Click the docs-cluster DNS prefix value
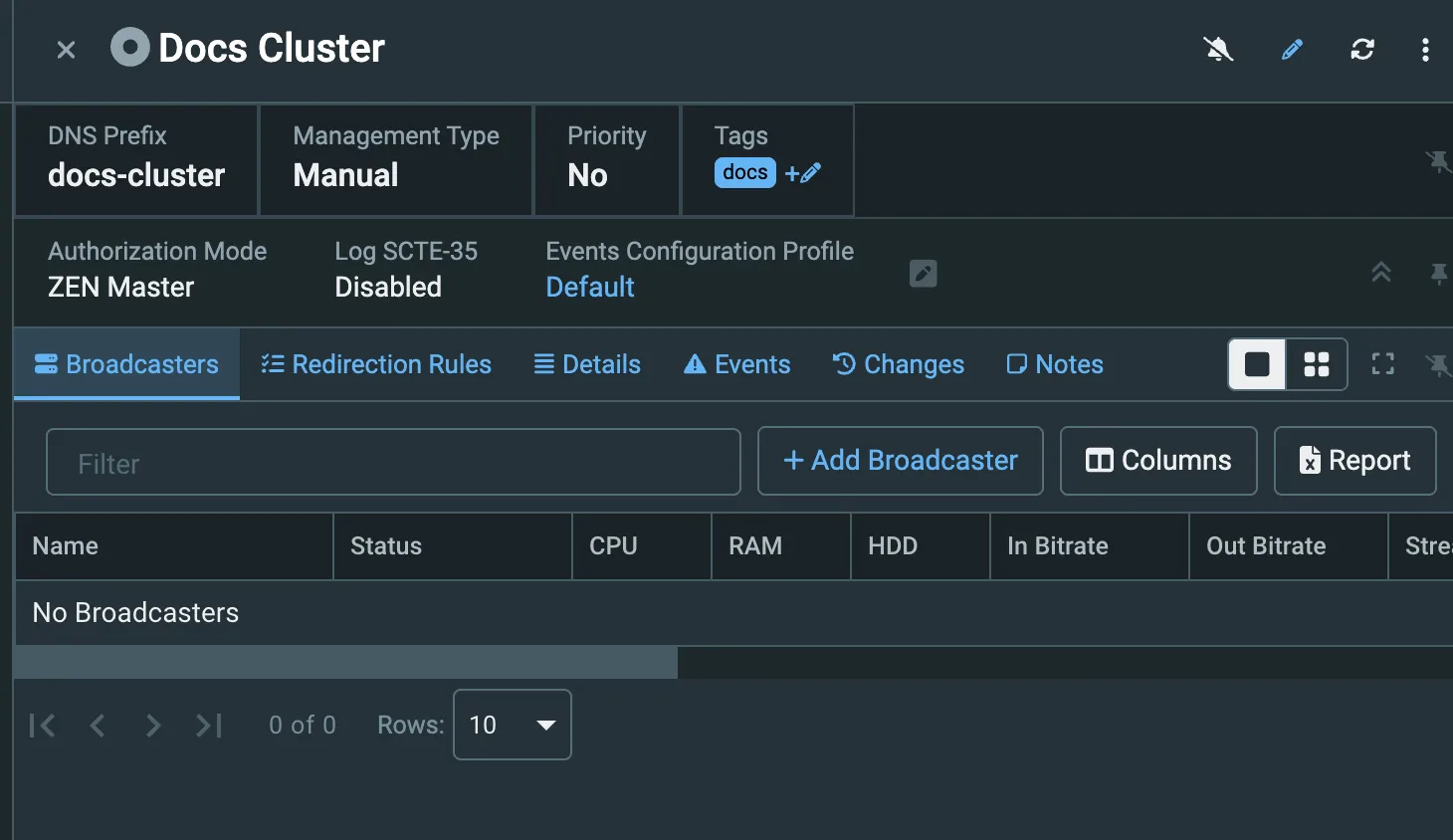Image resolution: width=1453 pixels, height=840 pixels. 136,175
